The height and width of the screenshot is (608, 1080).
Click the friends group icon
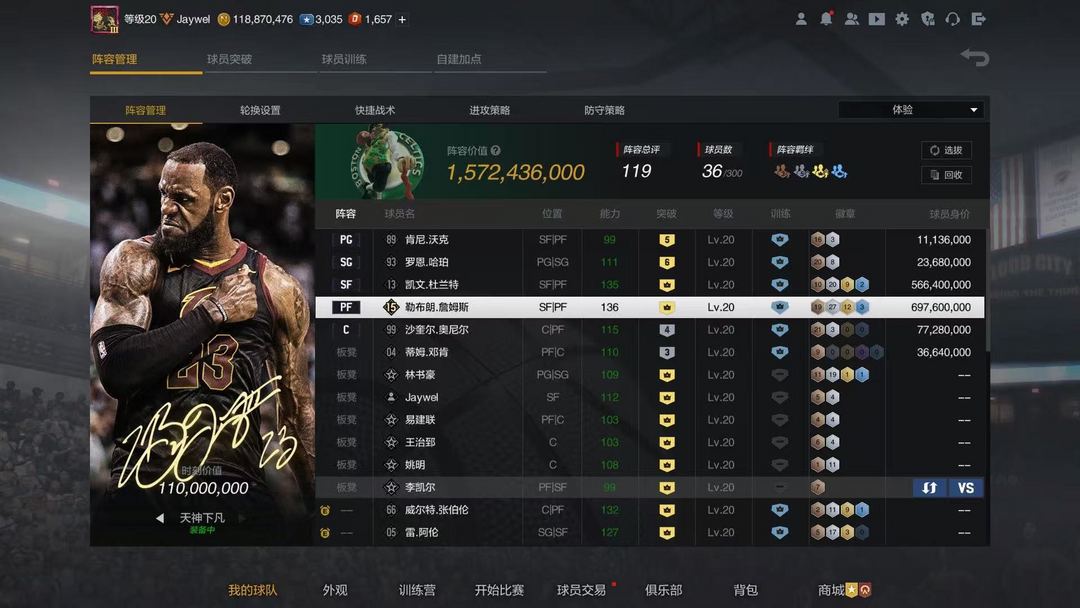point(851,19)
